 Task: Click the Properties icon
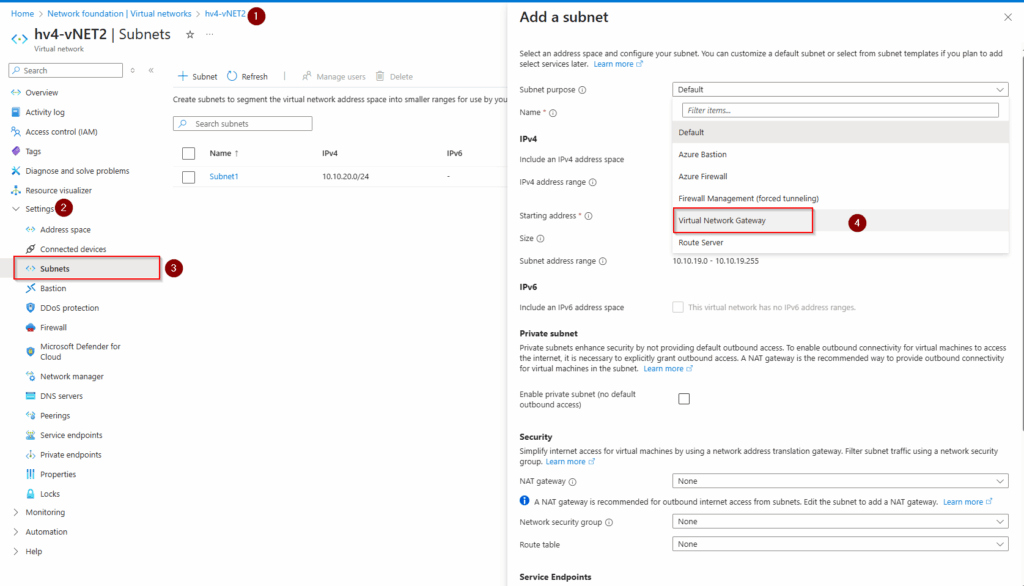point(30,475)
